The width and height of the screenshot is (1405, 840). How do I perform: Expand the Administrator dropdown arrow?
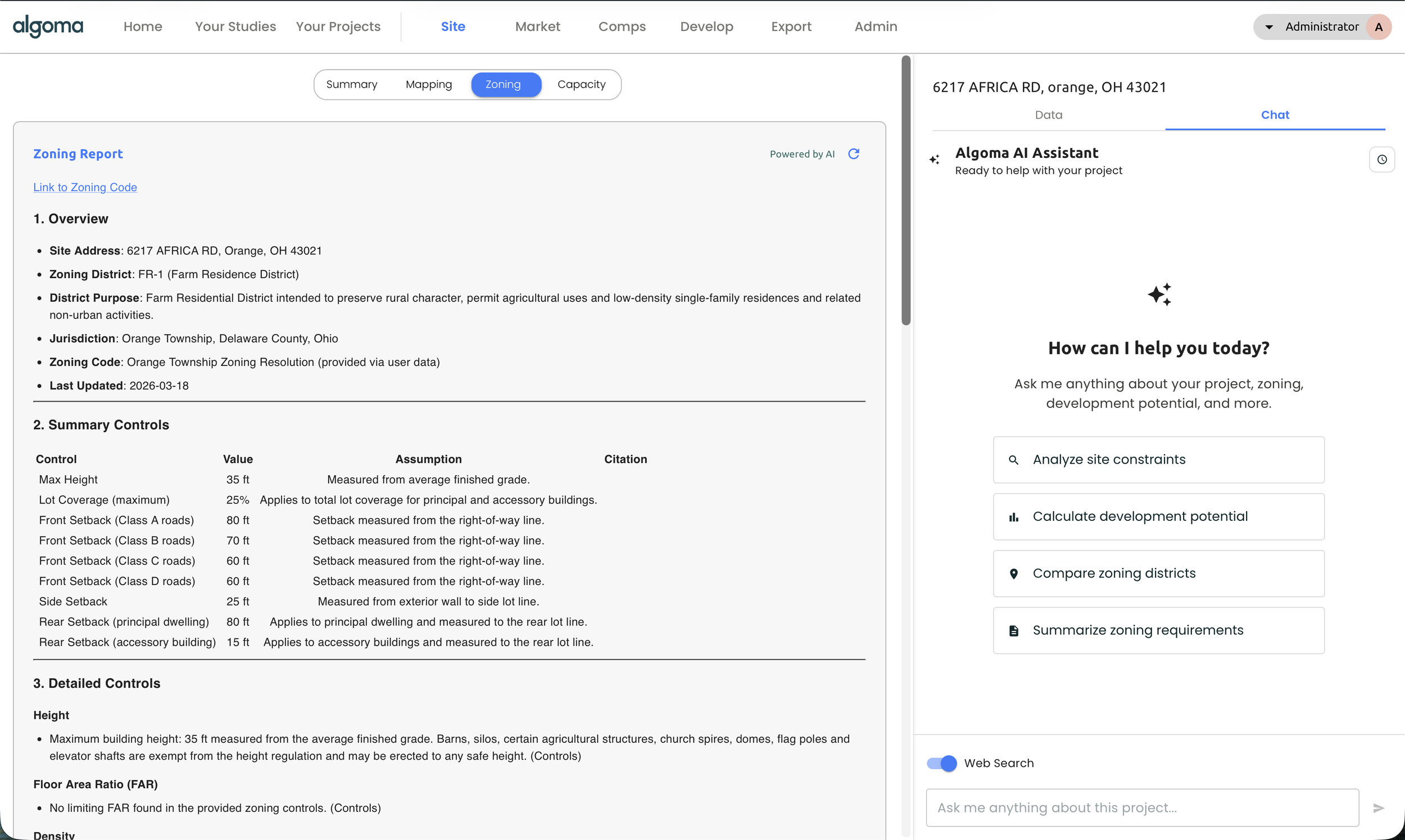(1269, 26)
